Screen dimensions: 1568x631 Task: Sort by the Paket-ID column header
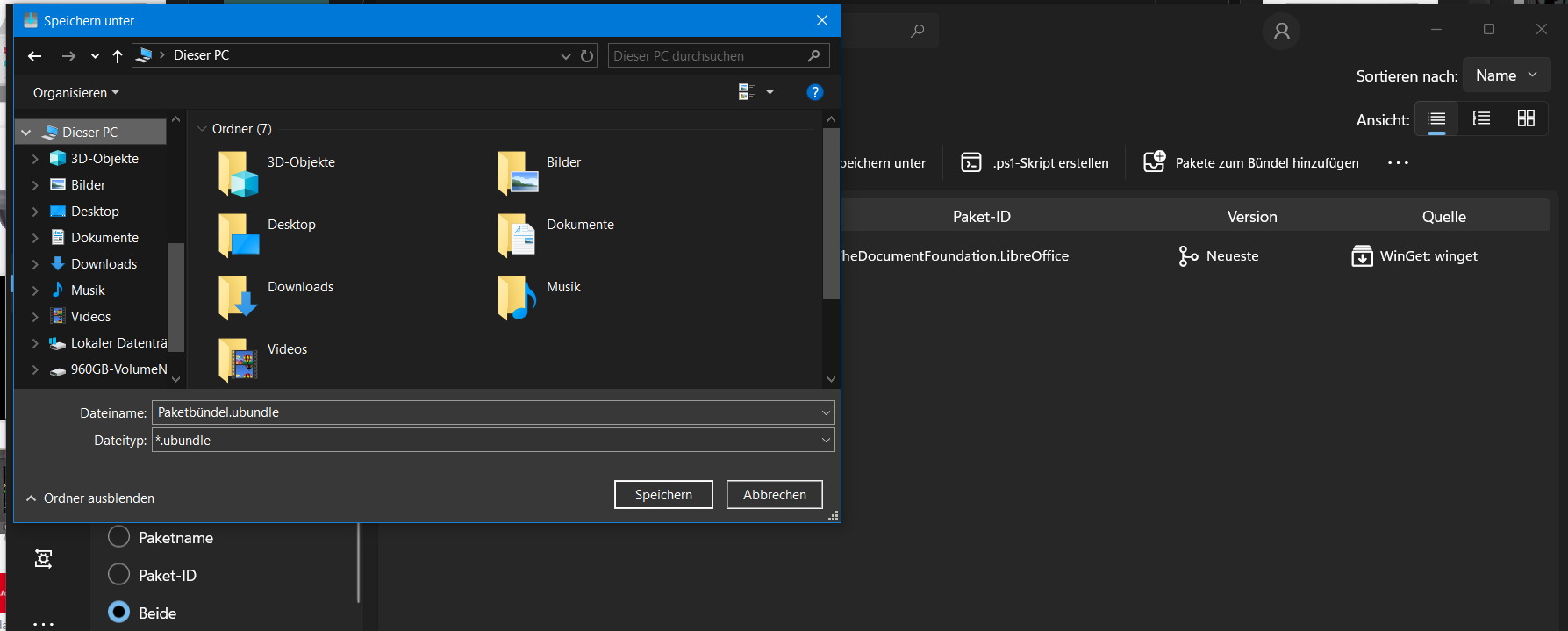coord(982,217)
